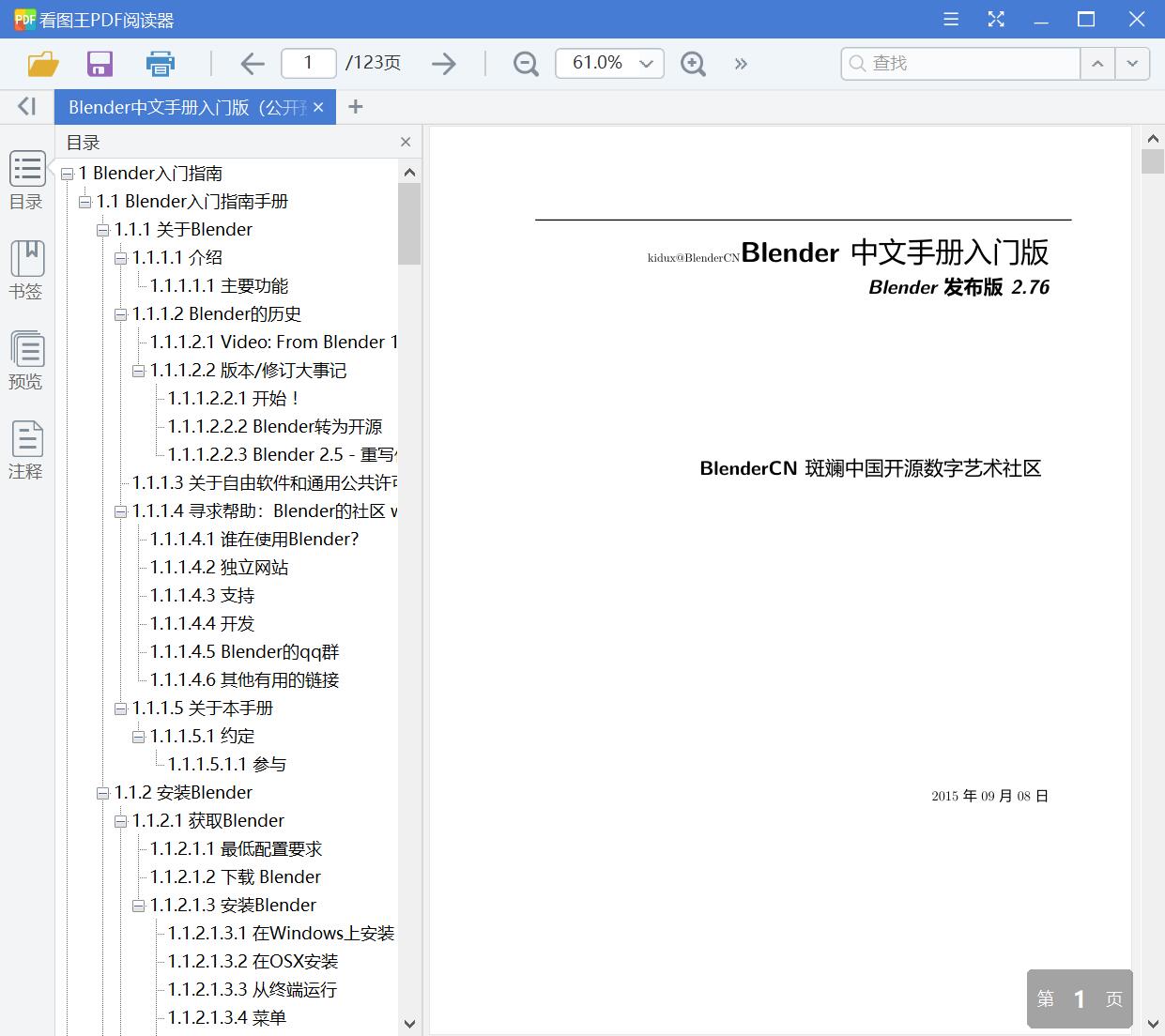This screenshot has width=1165, height=1036.
Task: Jump to '1.1.1.4.4 开发' entry
Action: [202, 623]
